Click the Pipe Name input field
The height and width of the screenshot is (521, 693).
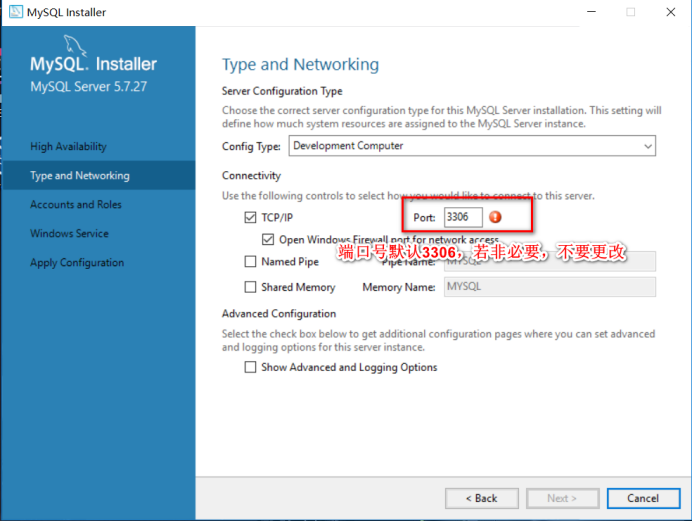tap(550, 262)
